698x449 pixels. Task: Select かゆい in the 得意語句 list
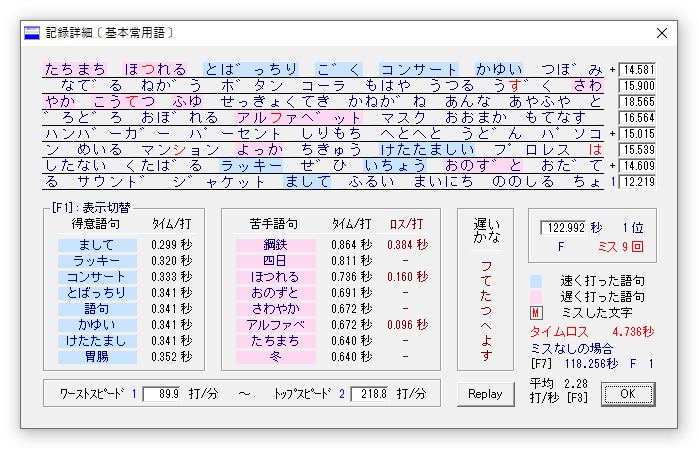click(97, 325)
